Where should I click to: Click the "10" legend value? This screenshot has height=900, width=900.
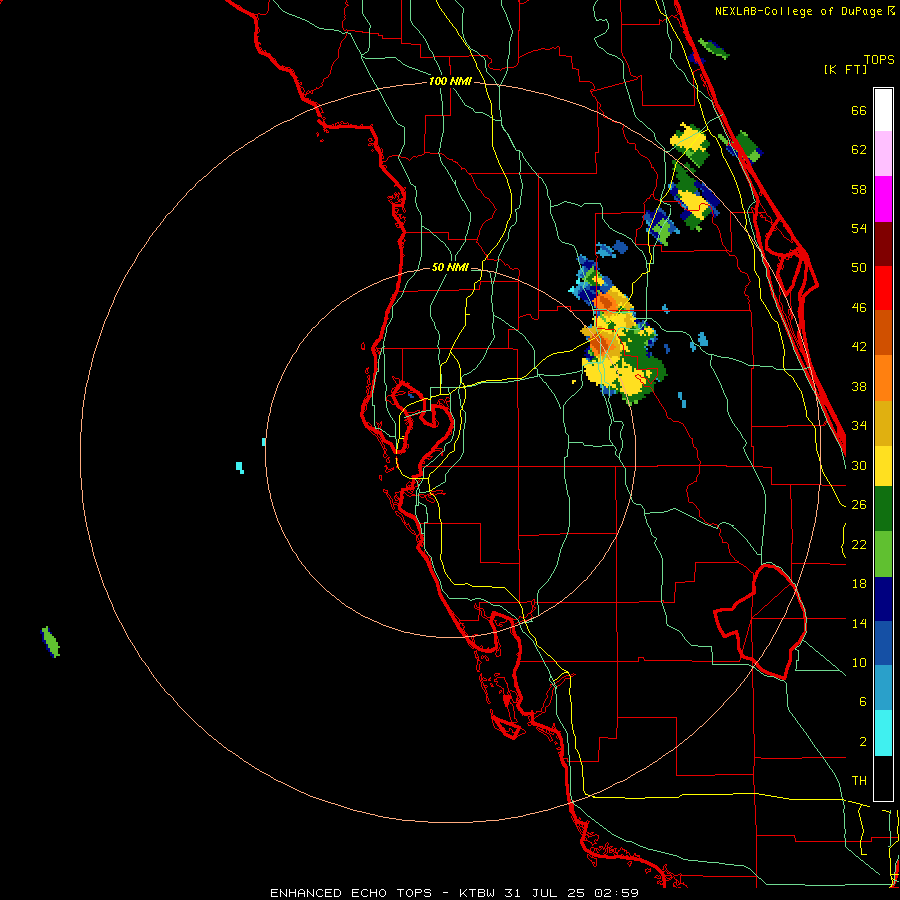(x=859, y=663)
